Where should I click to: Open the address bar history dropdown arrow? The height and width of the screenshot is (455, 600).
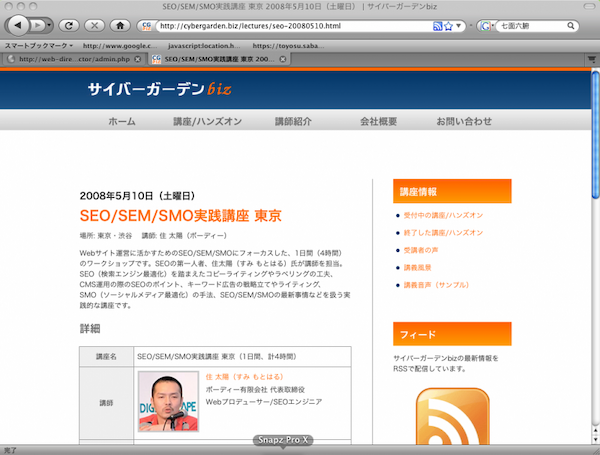(458, 26)
